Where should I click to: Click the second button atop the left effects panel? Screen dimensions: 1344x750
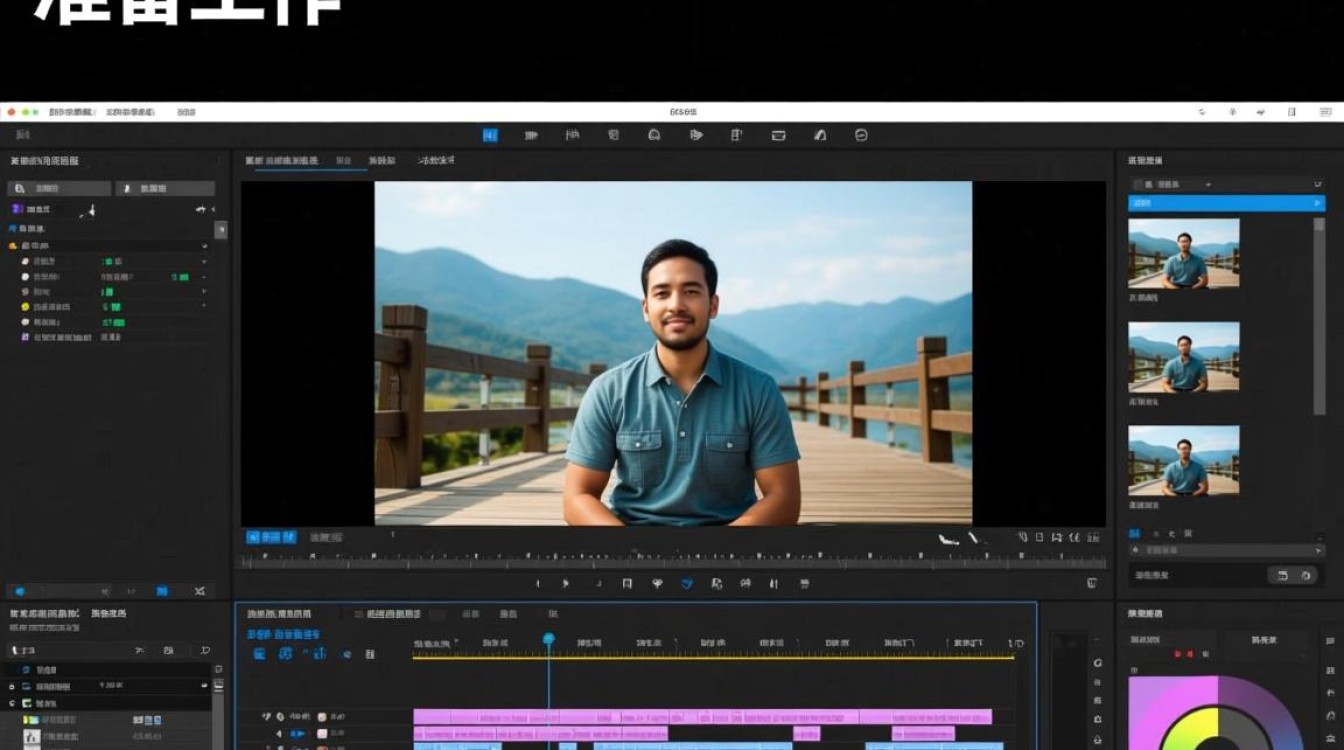pyautogui.click(x=165, y=188)
